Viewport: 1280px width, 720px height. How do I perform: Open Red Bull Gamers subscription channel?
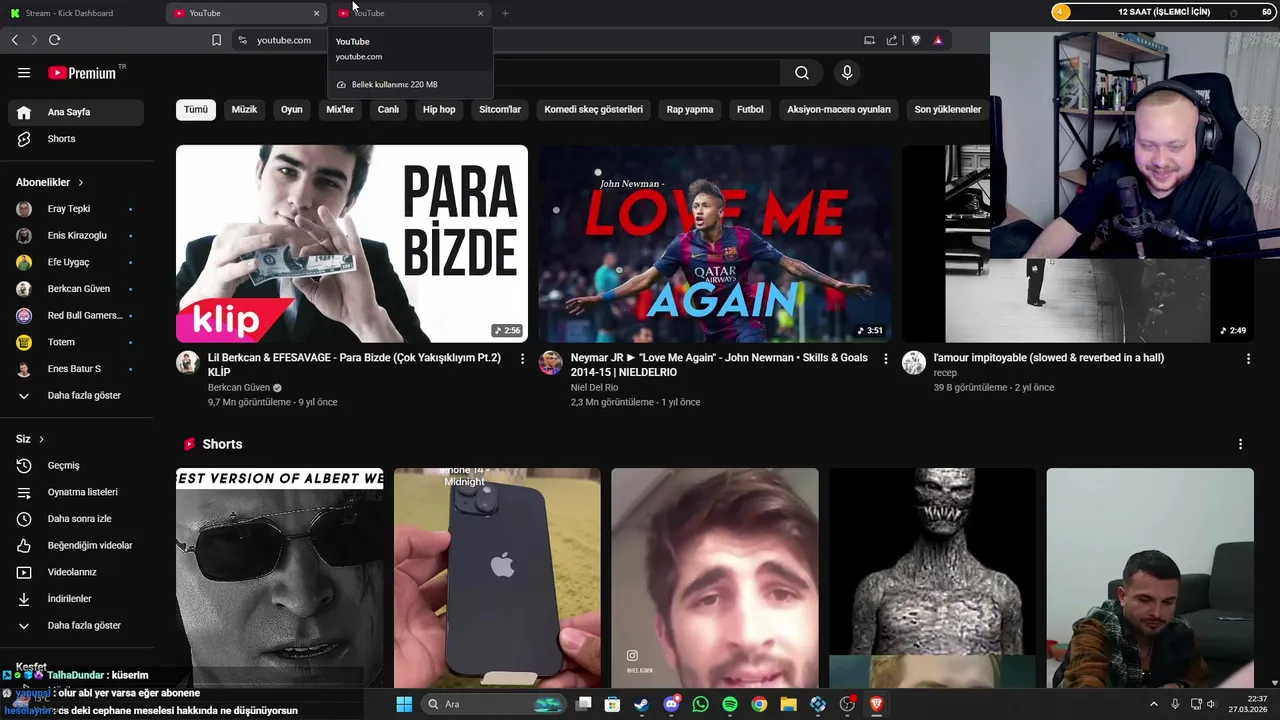pos(76,316)
